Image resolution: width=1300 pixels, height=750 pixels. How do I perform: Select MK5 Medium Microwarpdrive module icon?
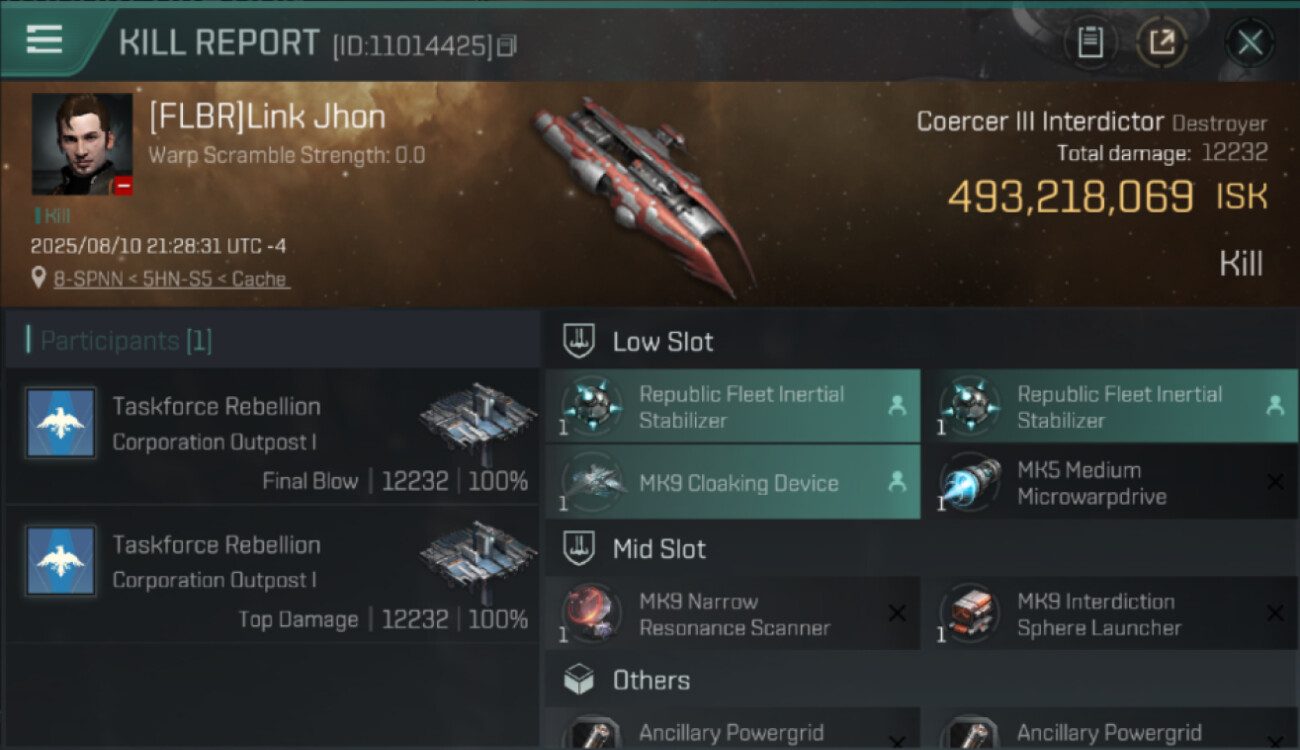point(970,483)
